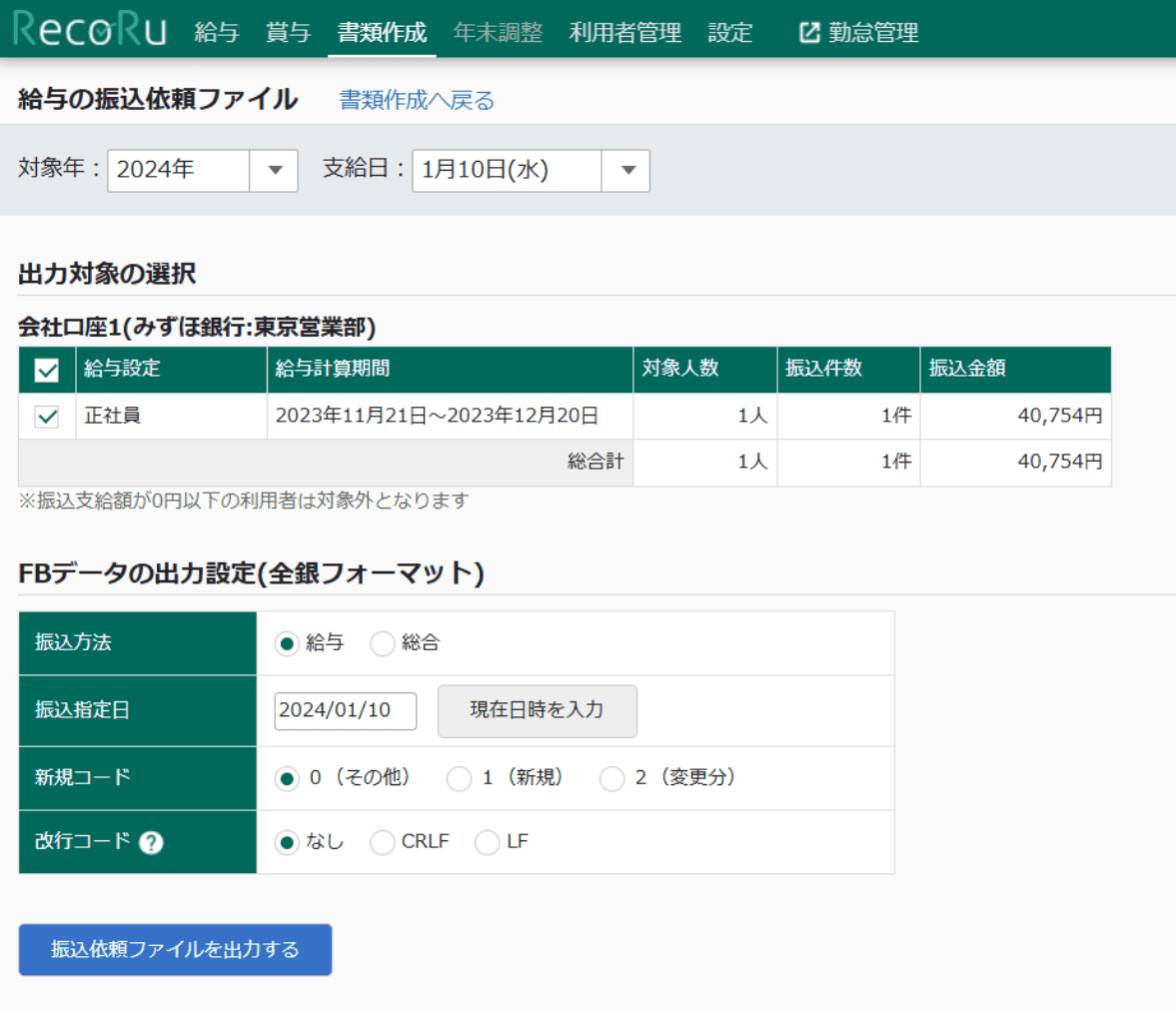Viewport: 1176px width, 1011px height.
Task: Click the 対象人数 column header
Action: [x=705, y=369]
